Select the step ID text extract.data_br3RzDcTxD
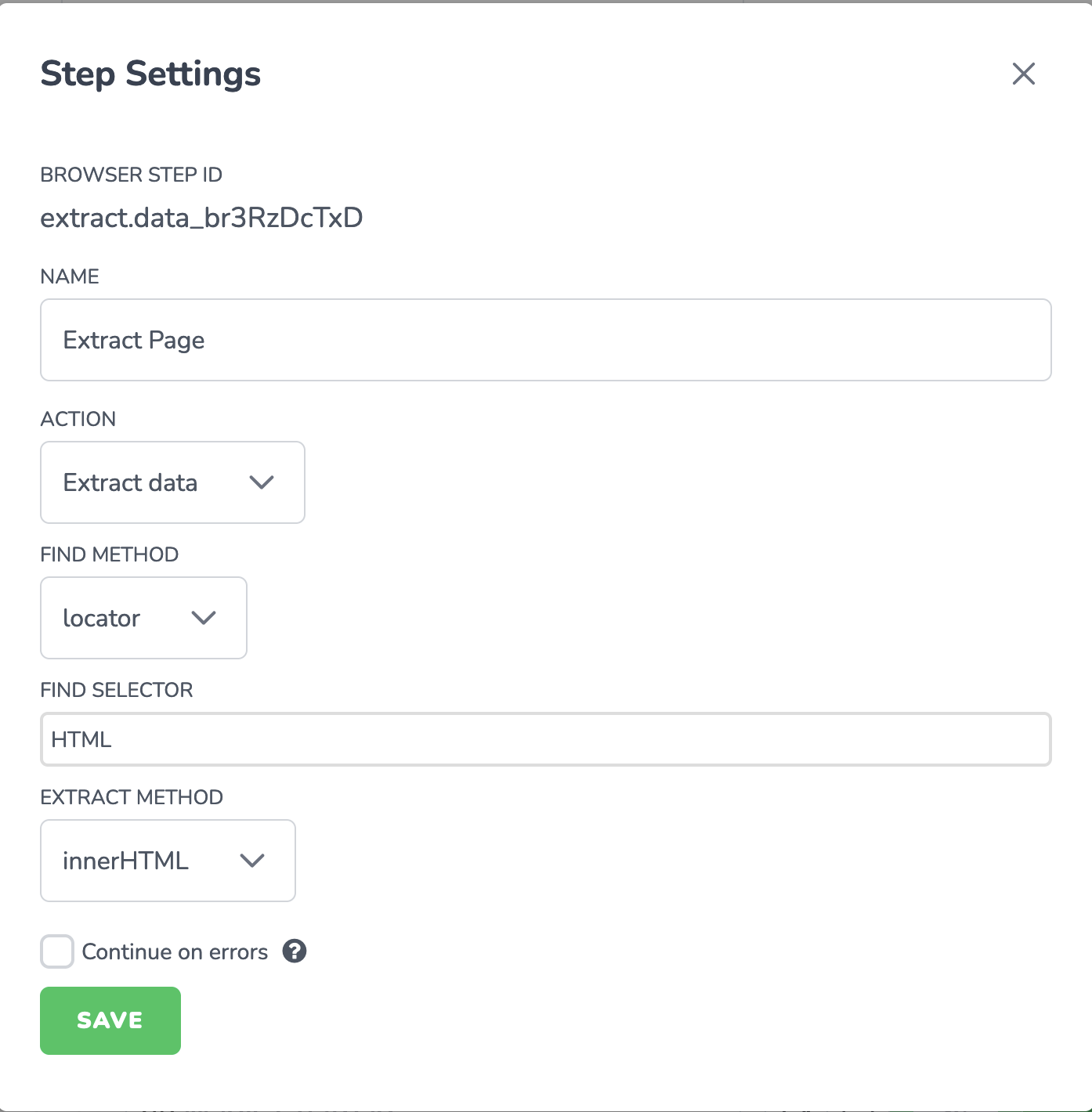This screenshot has width=1092, height=1112. click(201, 218)
